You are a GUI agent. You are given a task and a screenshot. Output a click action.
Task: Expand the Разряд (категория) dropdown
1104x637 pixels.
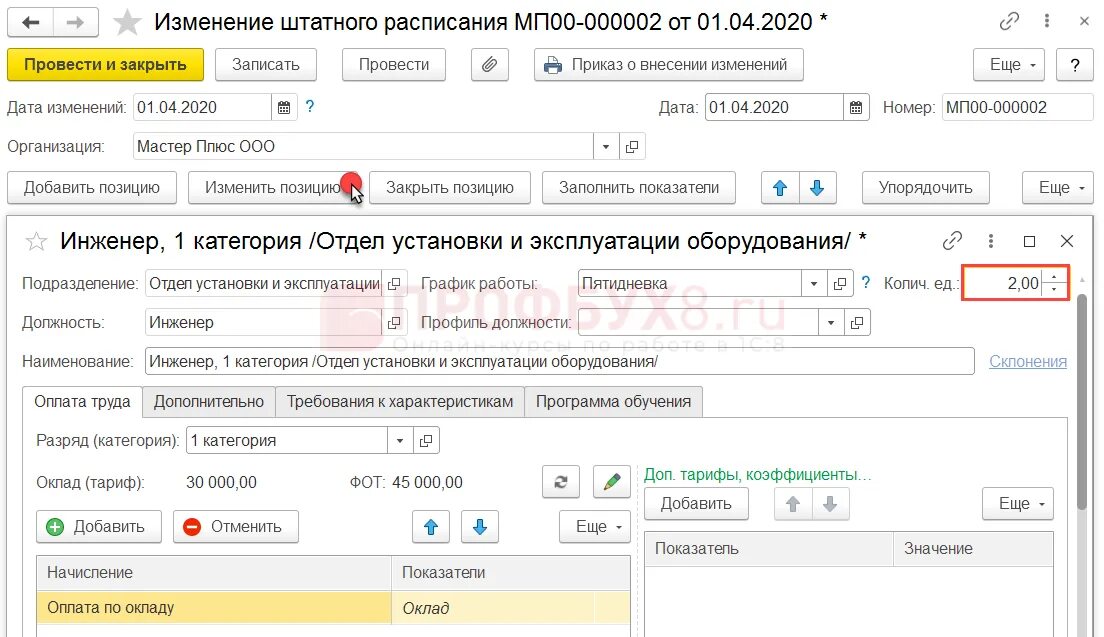click(x=399, y=440)
